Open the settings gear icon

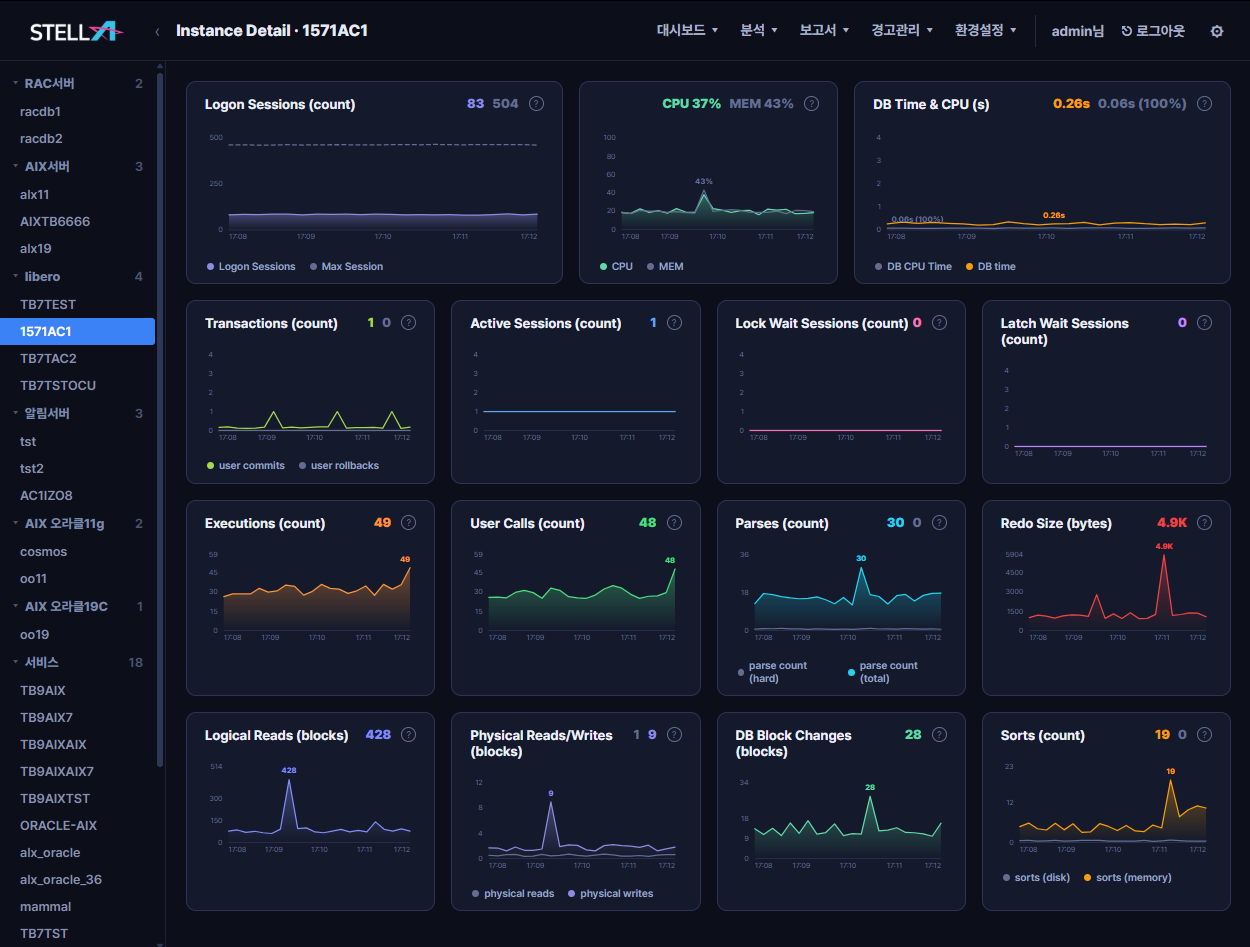tap(1217, 31)
